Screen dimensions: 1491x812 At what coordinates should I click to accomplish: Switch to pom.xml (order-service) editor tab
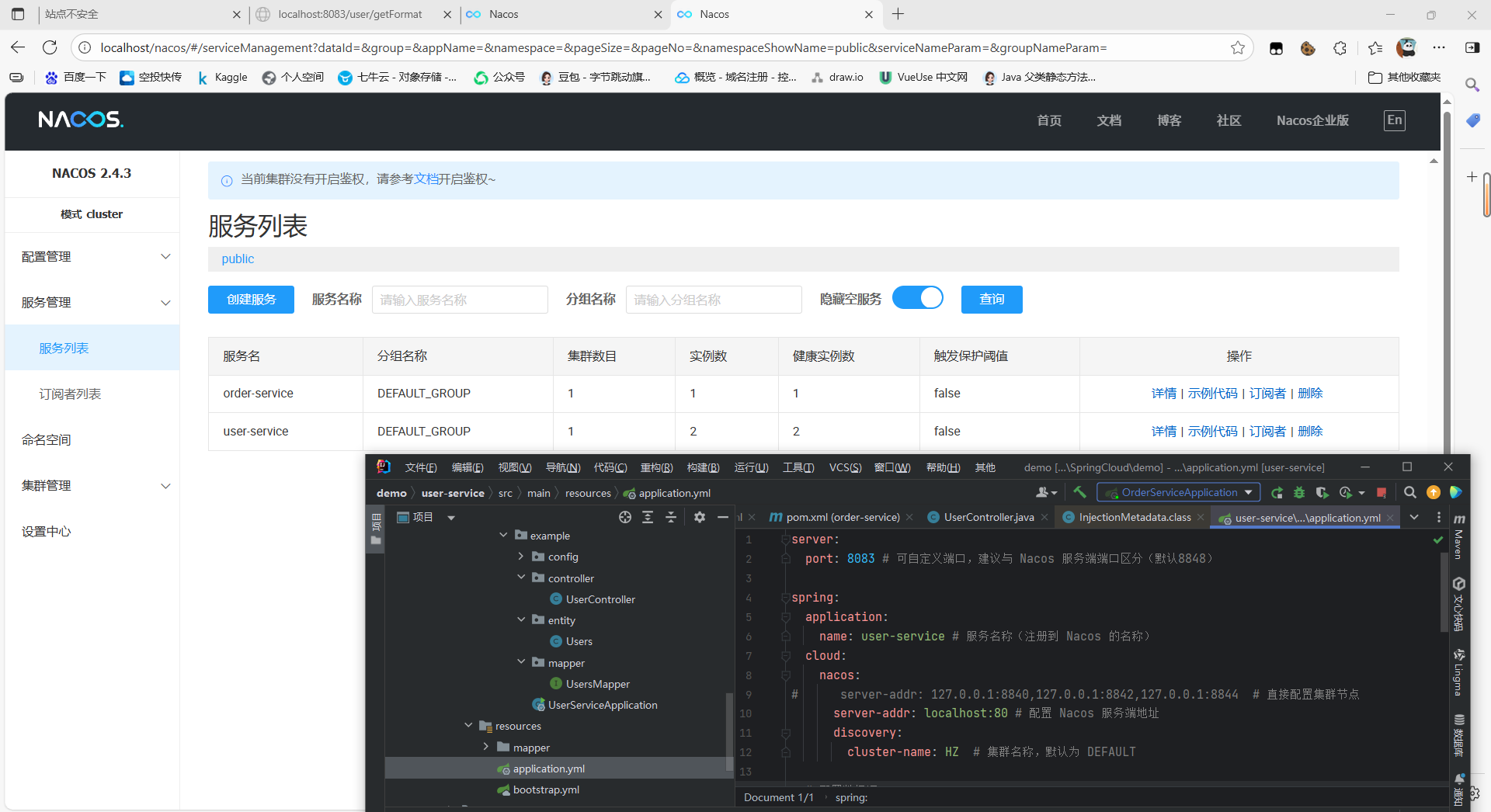click(842, 517)
